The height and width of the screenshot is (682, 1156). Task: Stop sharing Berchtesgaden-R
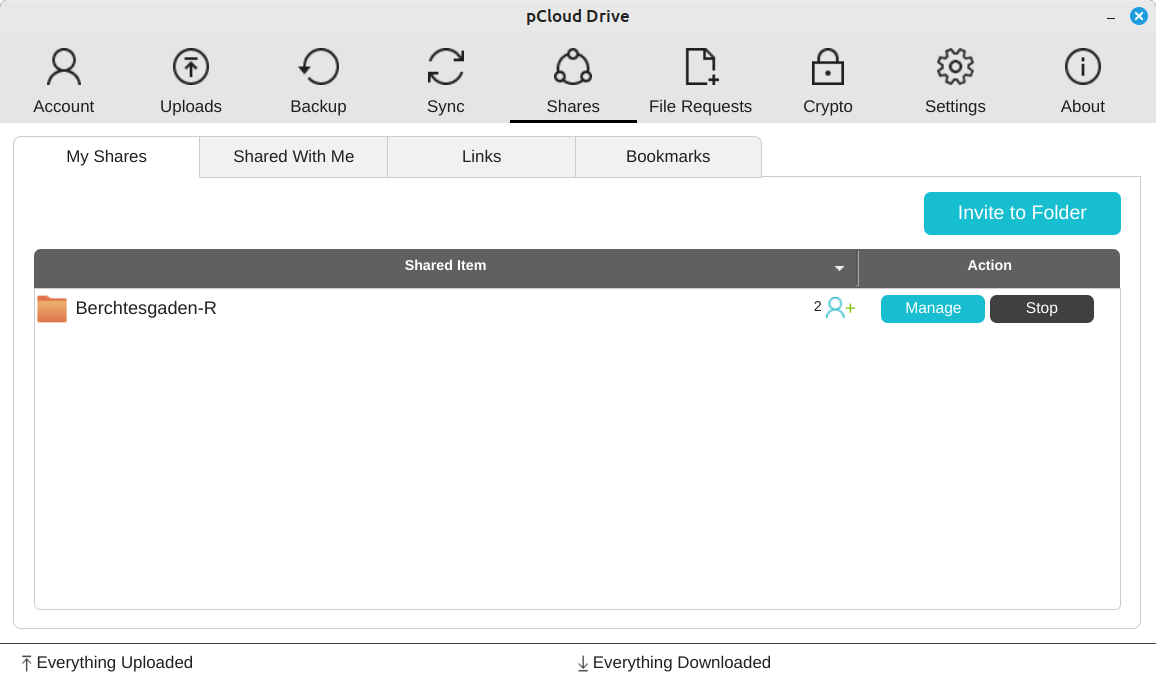click(1041, 308)
